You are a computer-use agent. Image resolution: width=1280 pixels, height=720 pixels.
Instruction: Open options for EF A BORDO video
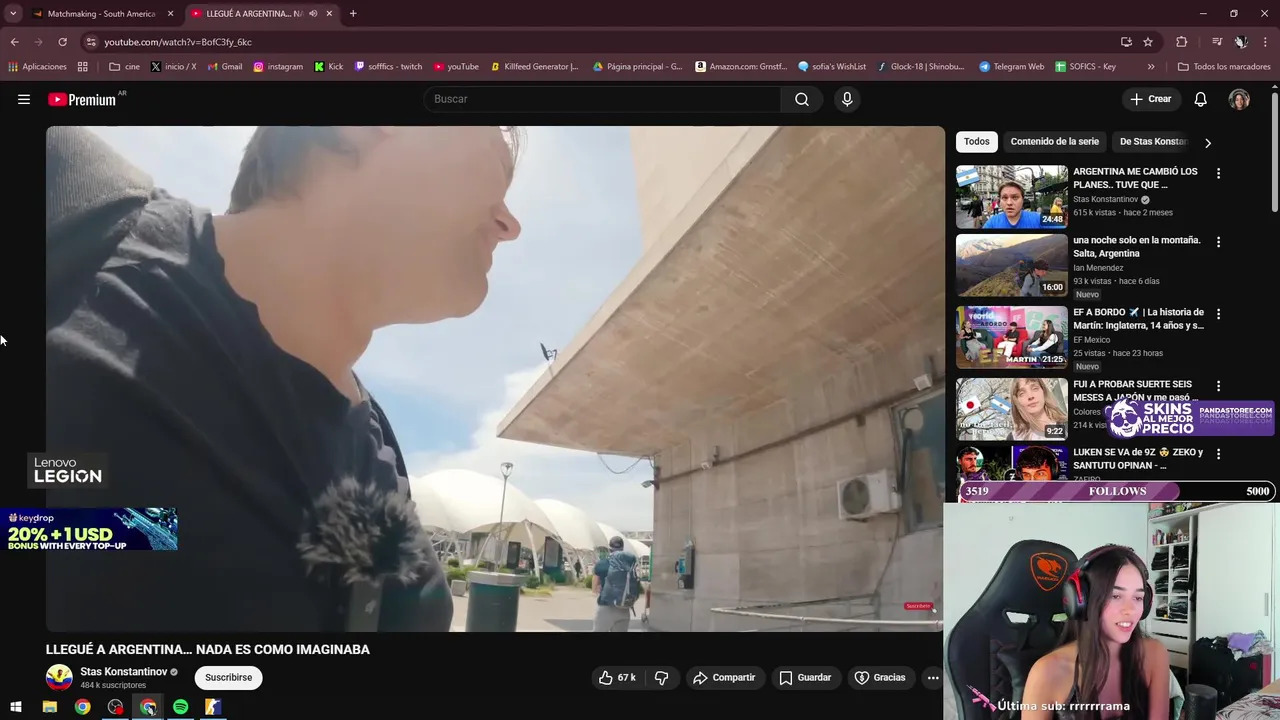coord(1218,313)
